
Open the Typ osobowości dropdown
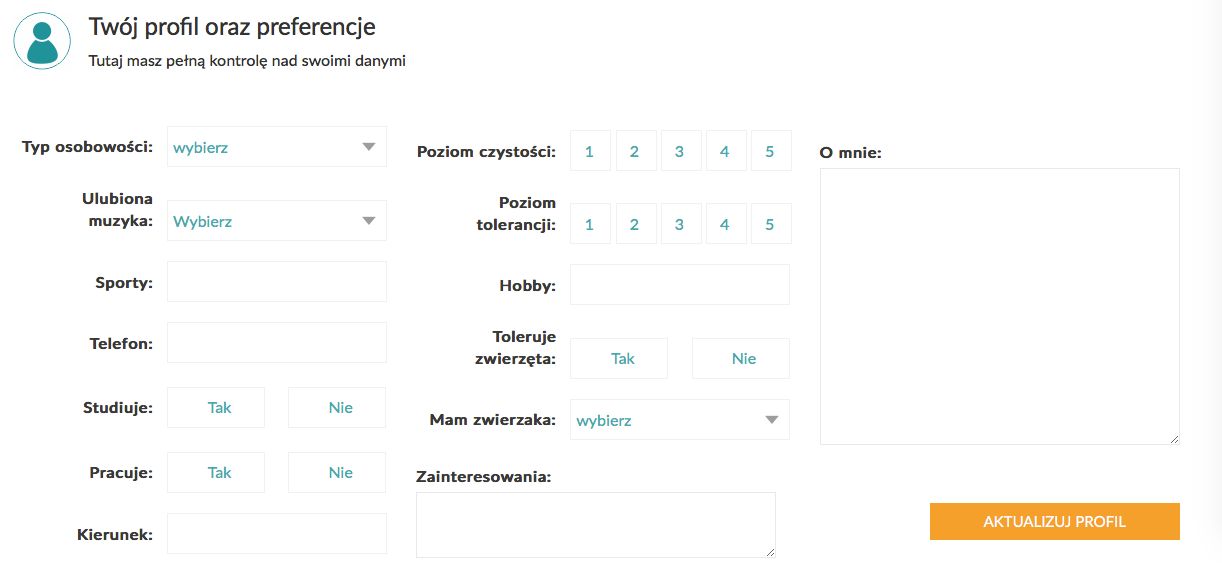276,147
